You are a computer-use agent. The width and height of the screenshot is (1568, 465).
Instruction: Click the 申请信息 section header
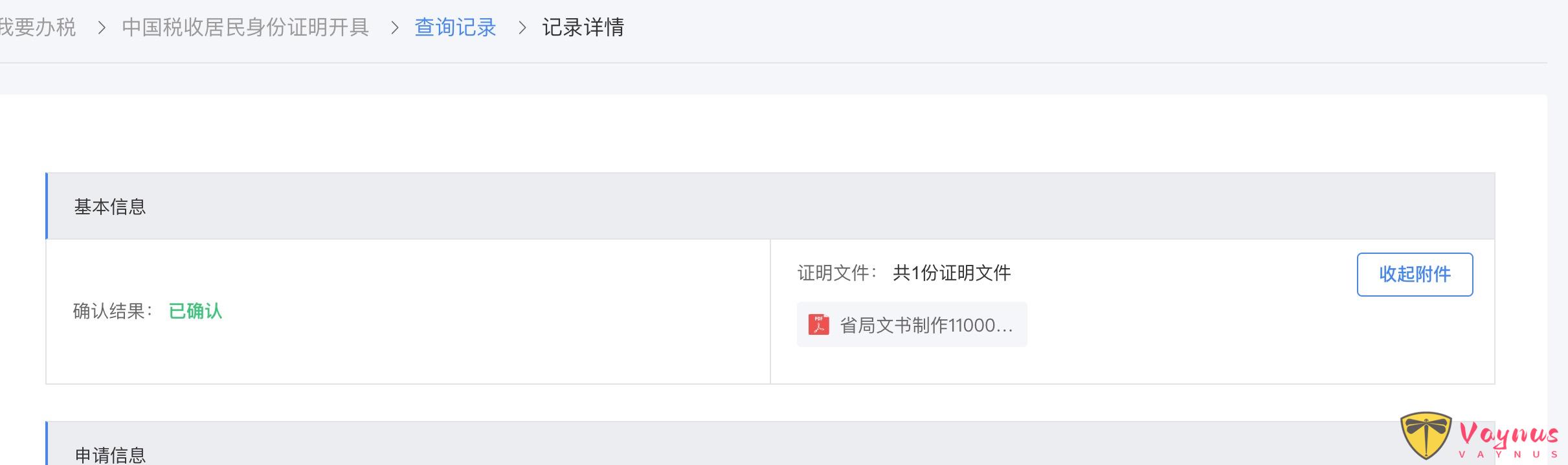110,455
